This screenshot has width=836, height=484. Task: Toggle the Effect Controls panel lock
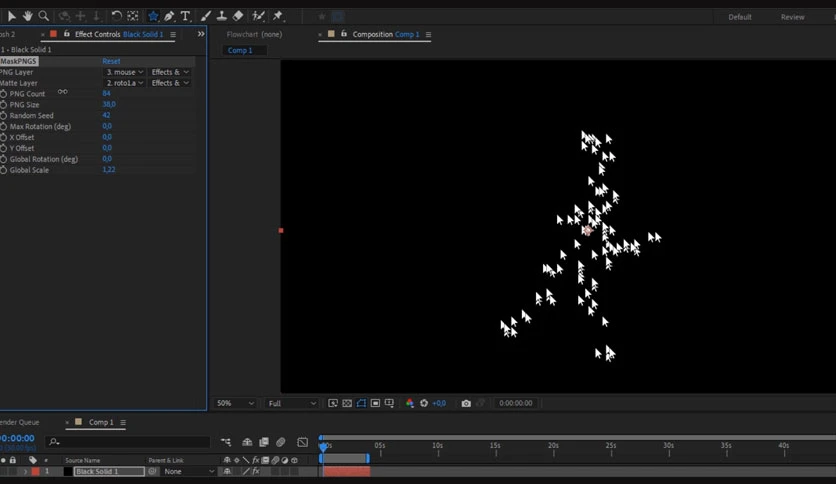click(x=67, y=34)
